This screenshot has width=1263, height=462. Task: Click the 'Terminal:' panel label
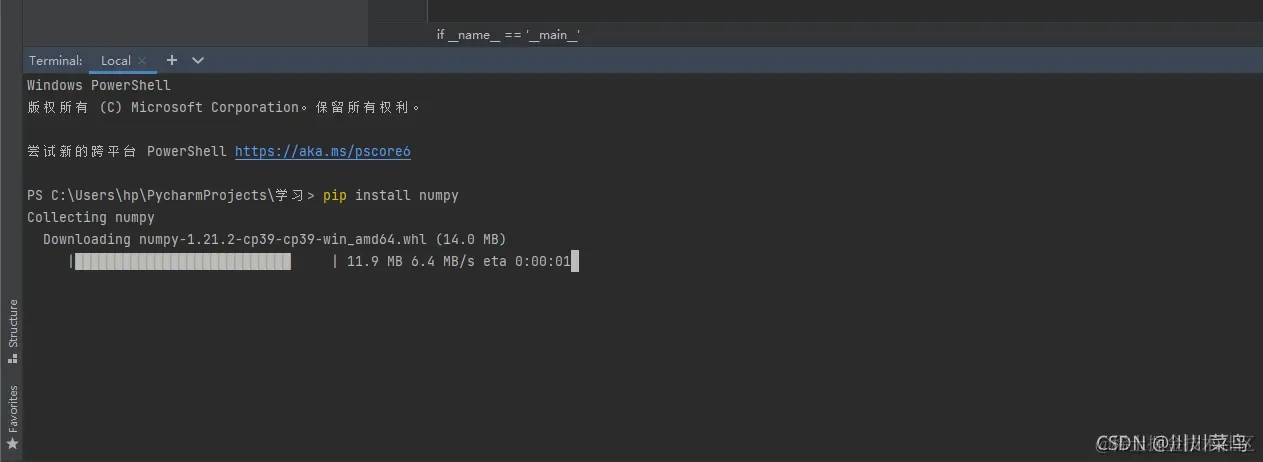pyautogui.click(x=56, y=61)
